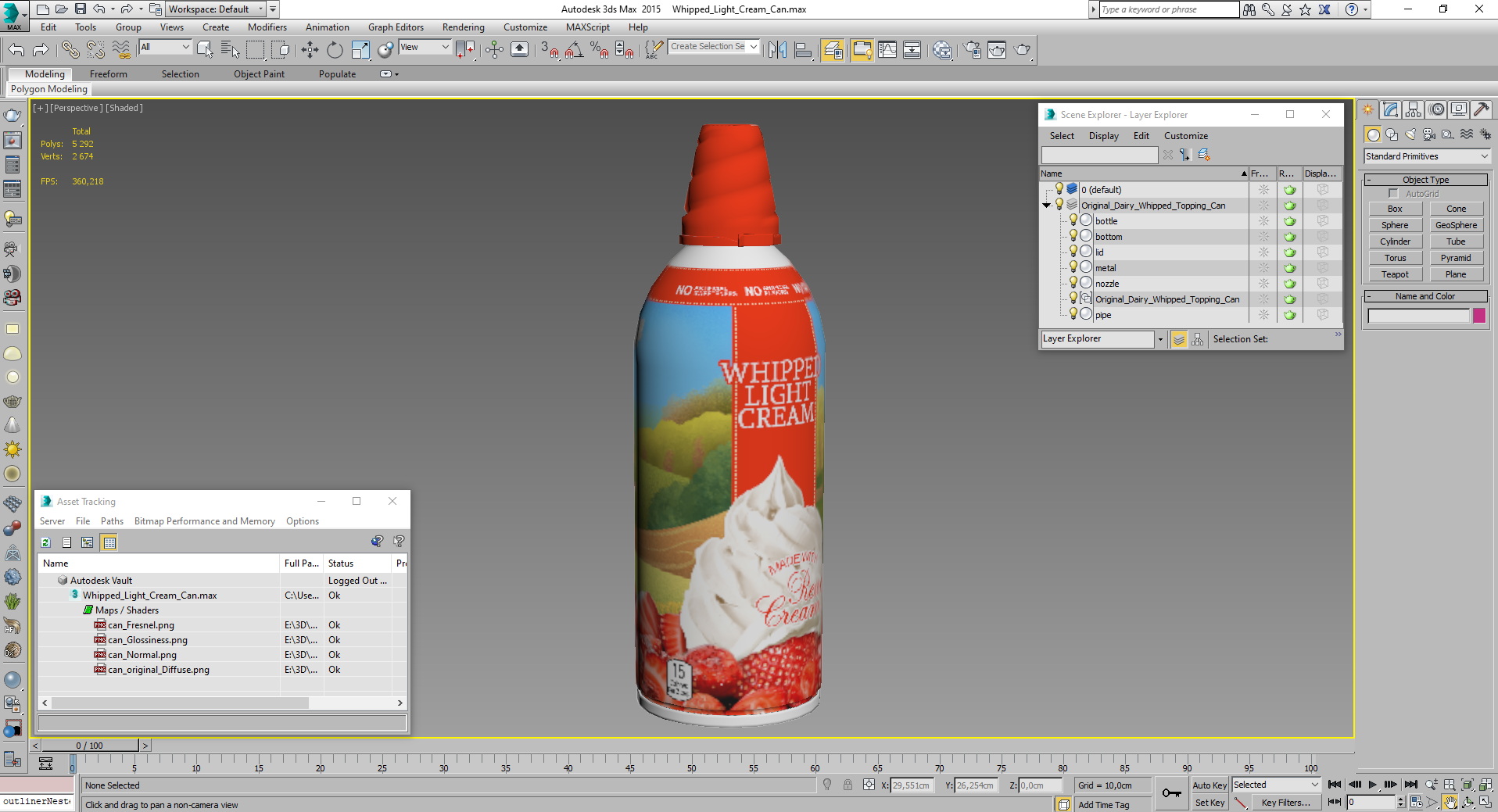Open the Material Editor
1498x812 pixels.
942,50
